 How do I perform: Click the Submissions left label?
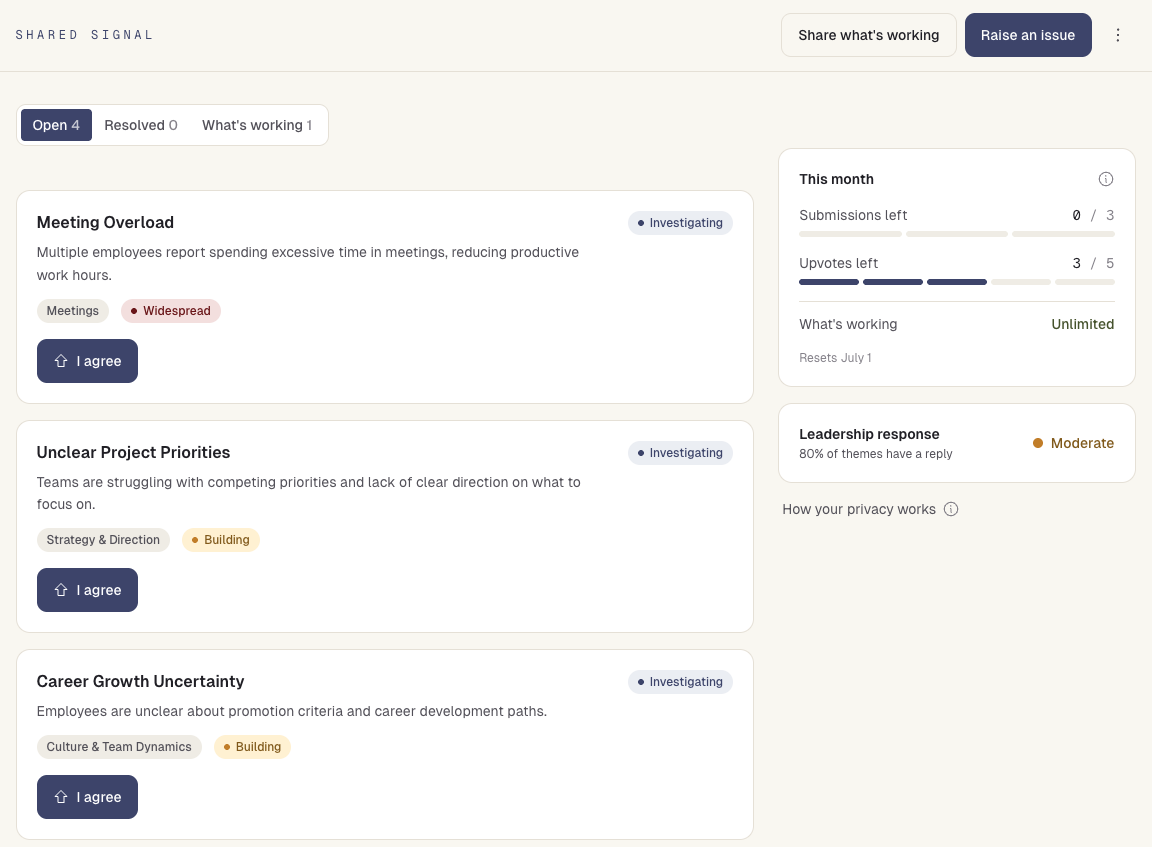click(x=853, y=215)
